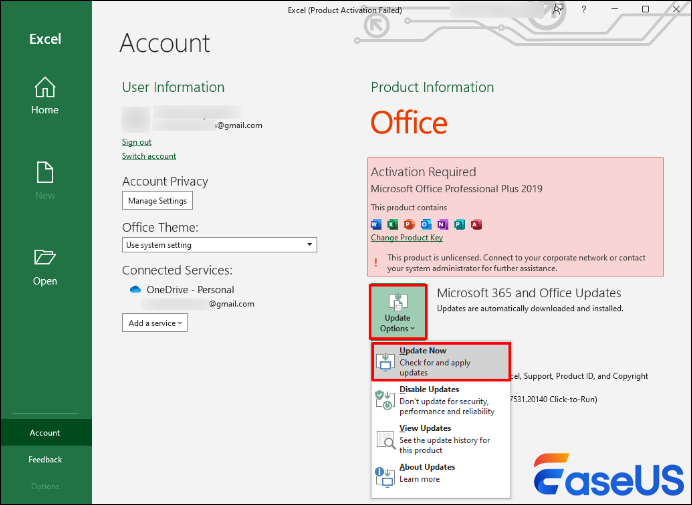
Task: Click the Microsoft 365 and Office Updates heading
Action: 529,293
